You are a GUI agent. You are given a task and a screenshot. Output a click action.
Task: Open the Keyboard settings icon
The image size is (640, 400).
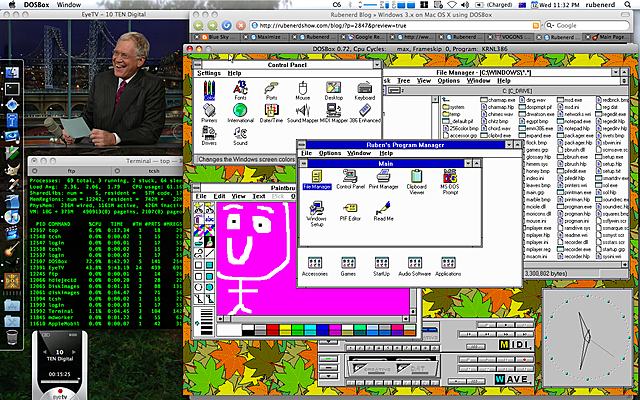click(364, 90)
